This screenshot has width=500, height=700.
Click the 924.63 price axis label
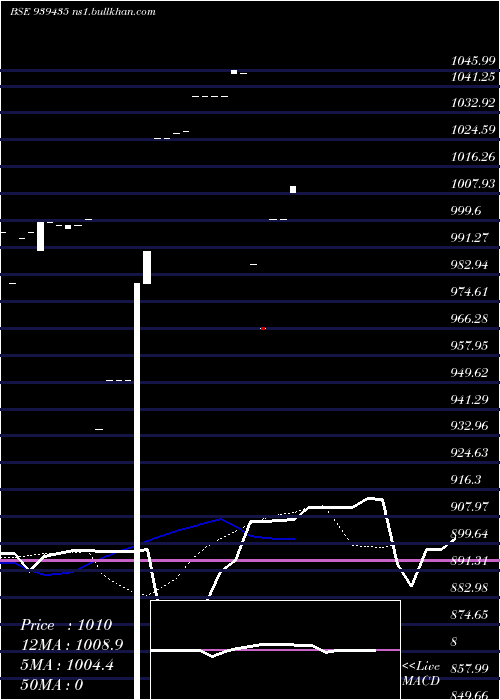coord(469,453)
